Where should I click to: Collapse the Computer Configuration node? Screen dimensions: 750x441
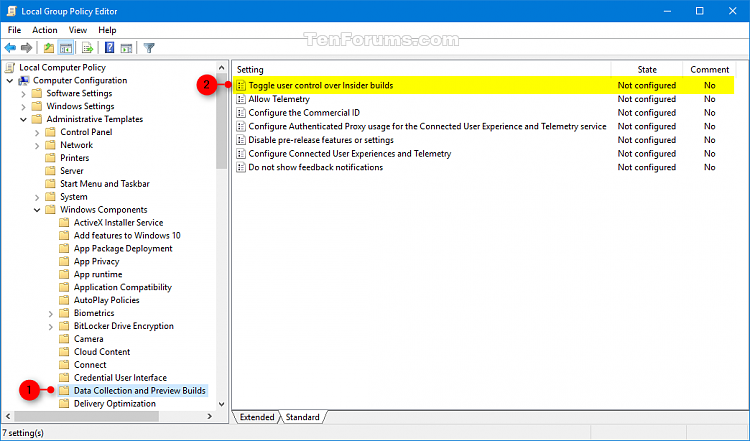10,80
